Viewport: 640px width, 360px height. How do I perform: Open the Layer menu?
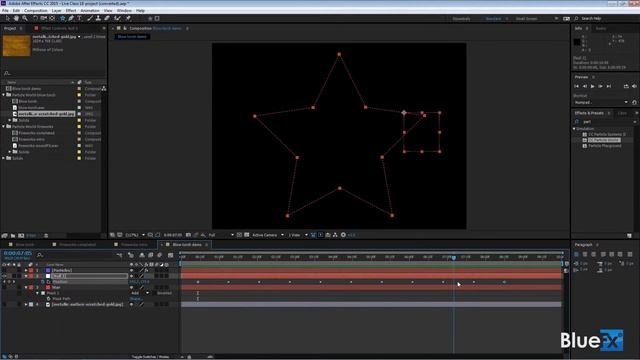[57, 11]
